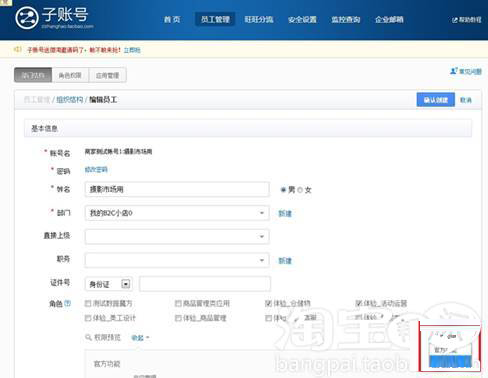Go to 员工管理 in top navigation
Viewport: 488px width, 378px height.
(x=215, y=20)
